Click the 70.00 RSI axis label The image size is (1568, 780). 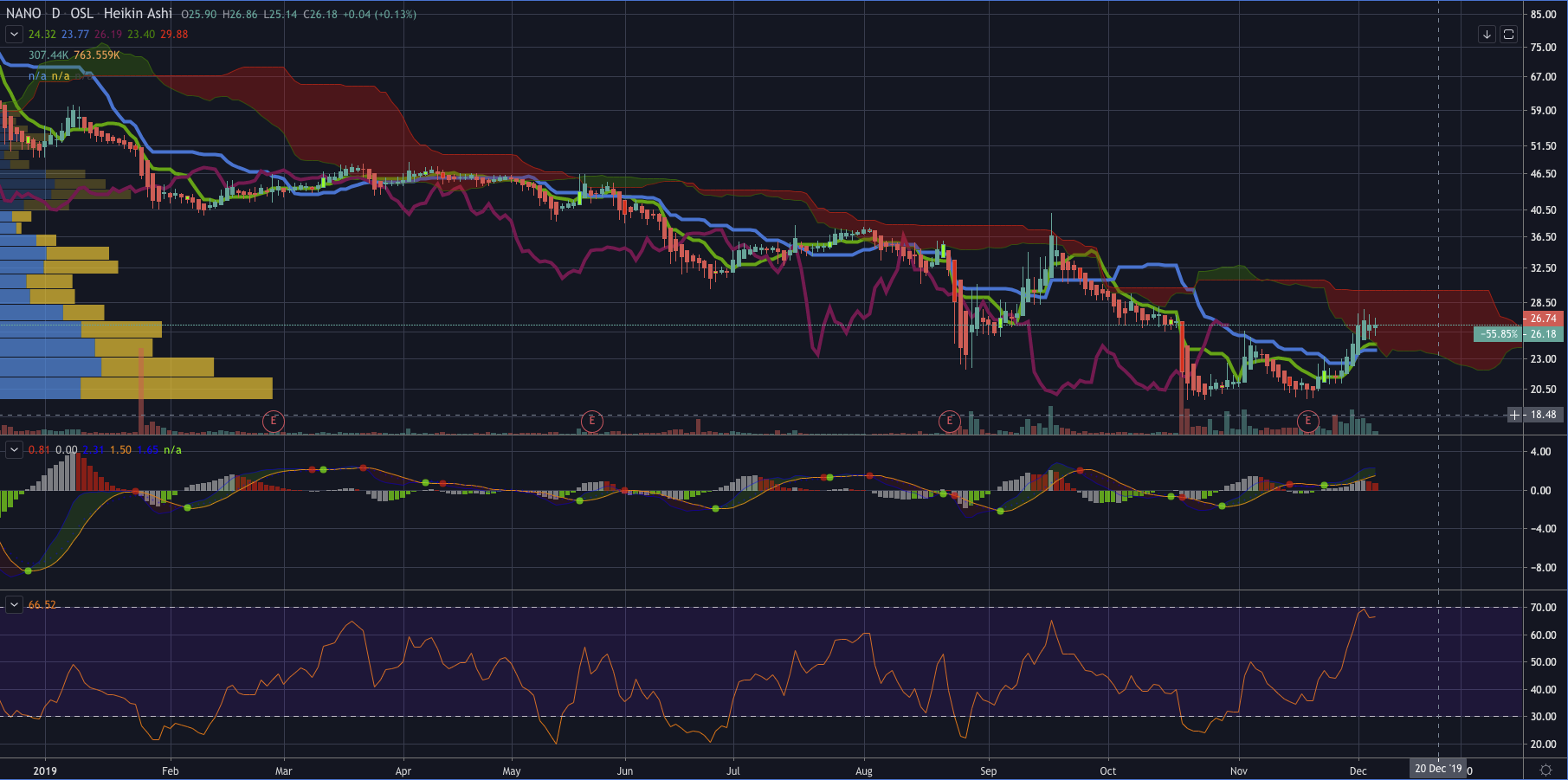1543,608
